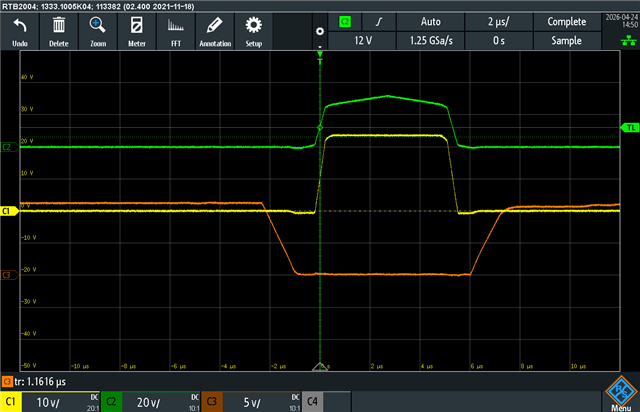Set the 12 V trigger level field

(362, 40)
